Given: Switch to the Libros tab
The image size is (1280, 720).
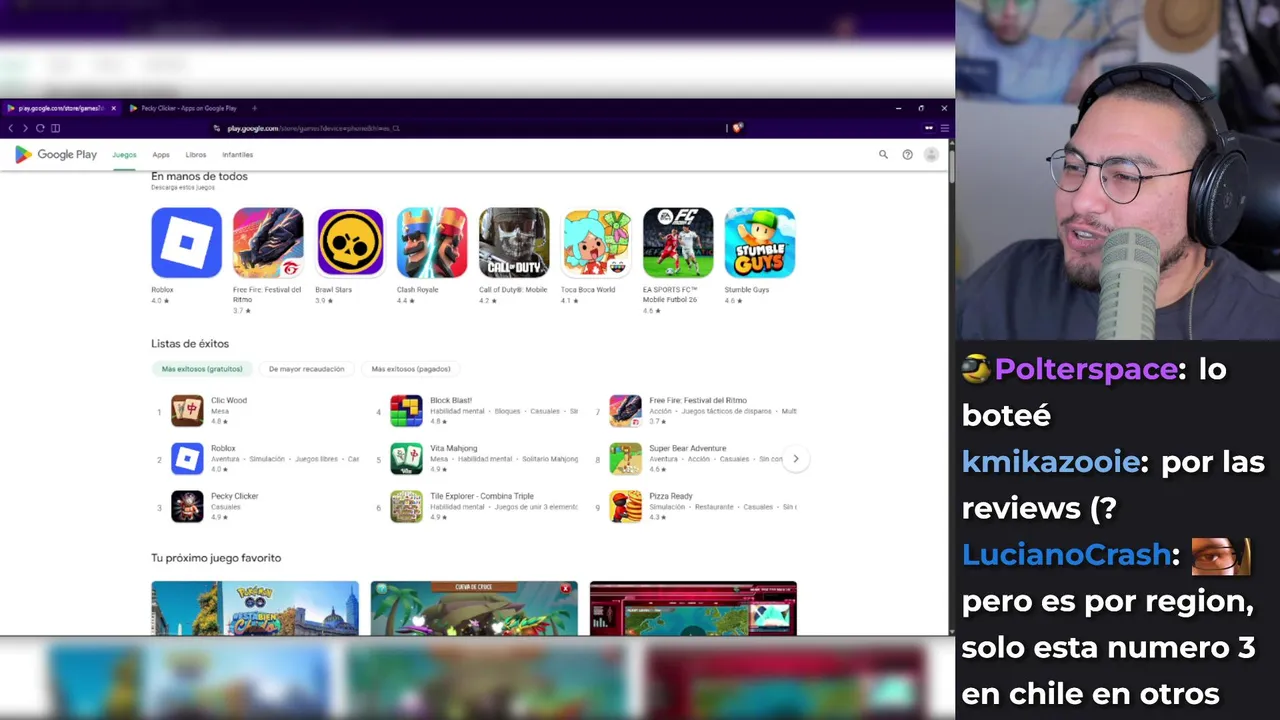Looking at the screenshot, I should coord(196,155).
